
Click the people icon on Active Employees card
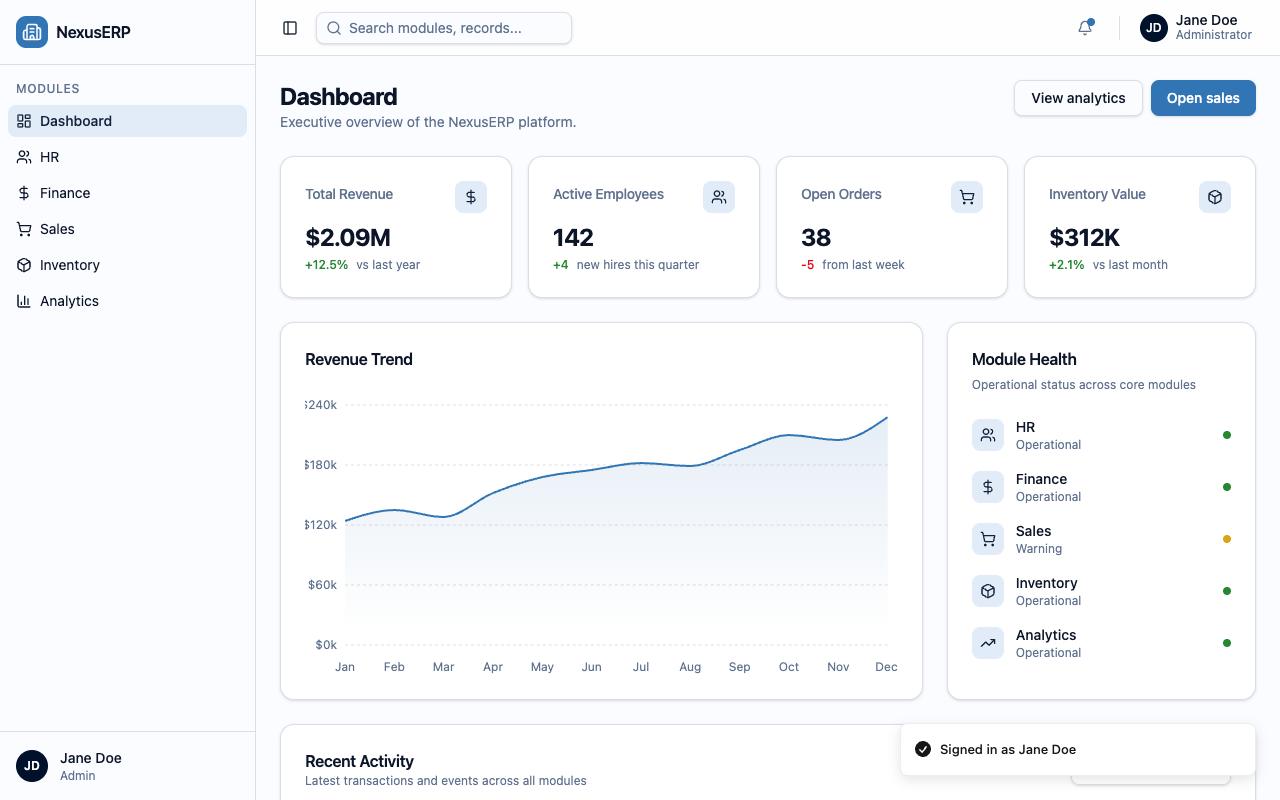[719, 197]
